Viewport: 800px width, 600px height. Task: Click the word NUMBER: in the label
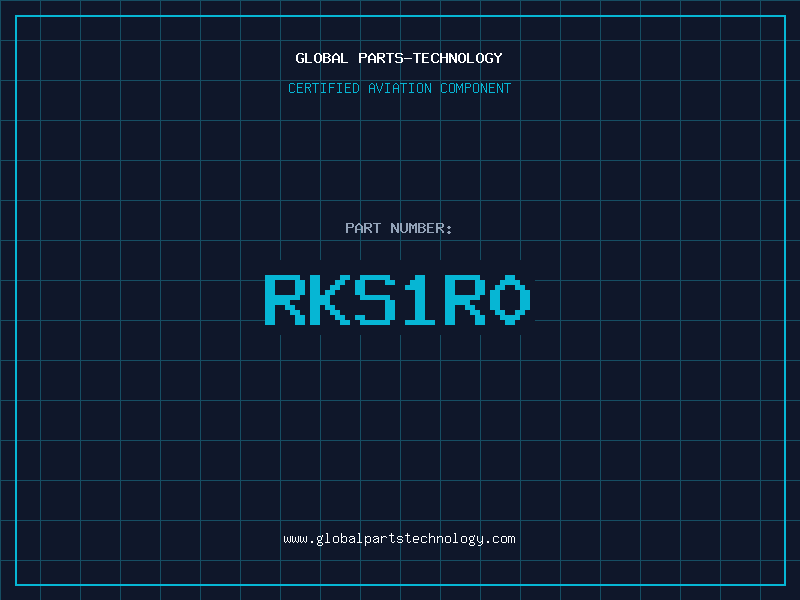tap(422, 228)
